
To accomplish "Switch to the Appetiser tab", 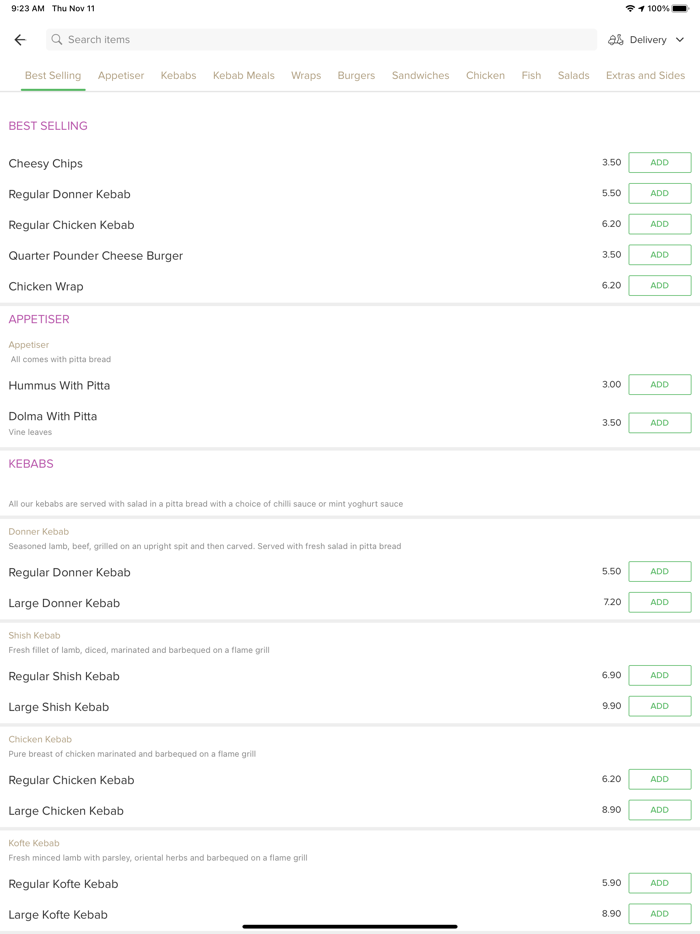I will [x=121, y=76].
